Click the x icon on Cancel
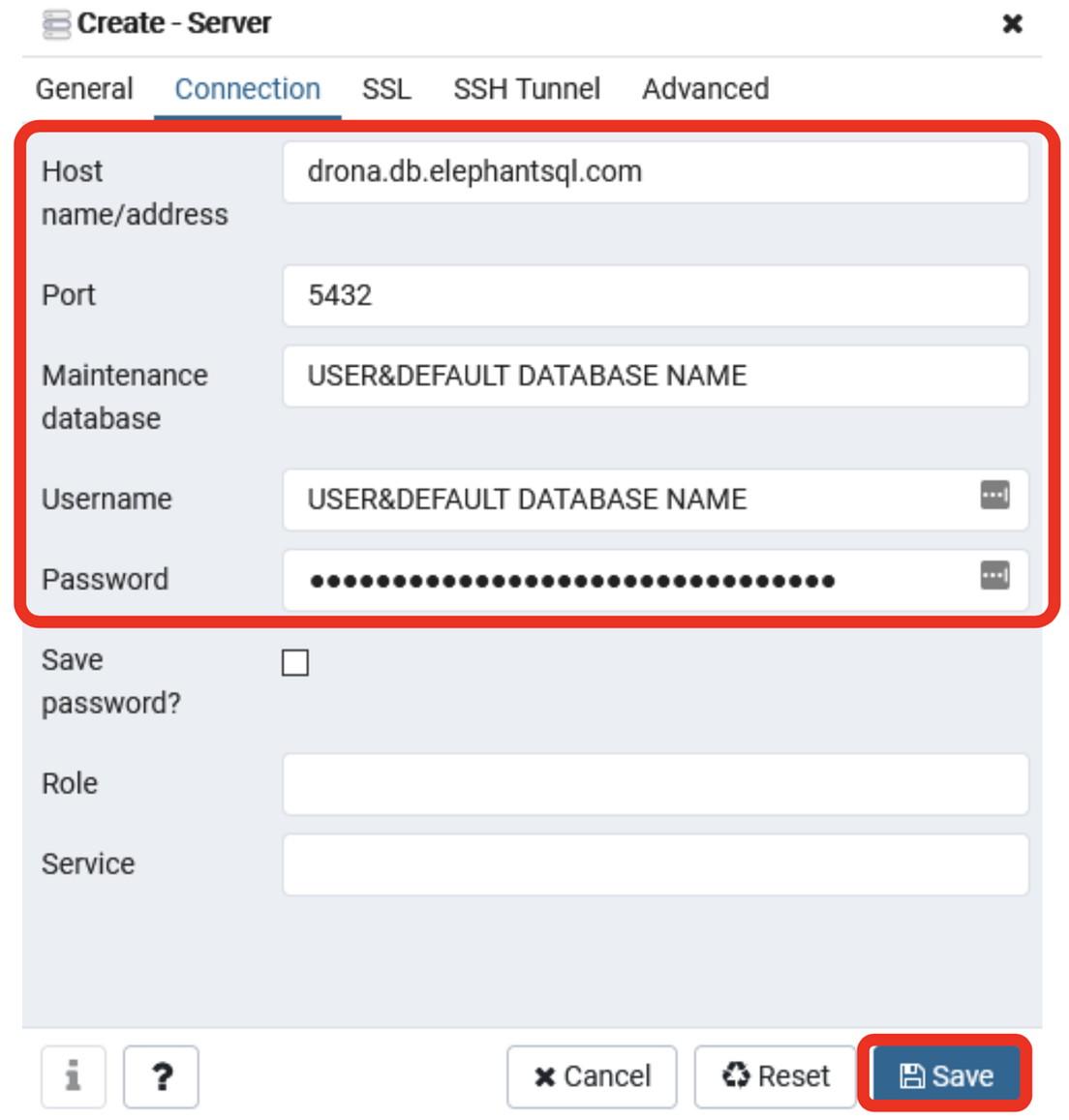 click(x=545, y=1075)
